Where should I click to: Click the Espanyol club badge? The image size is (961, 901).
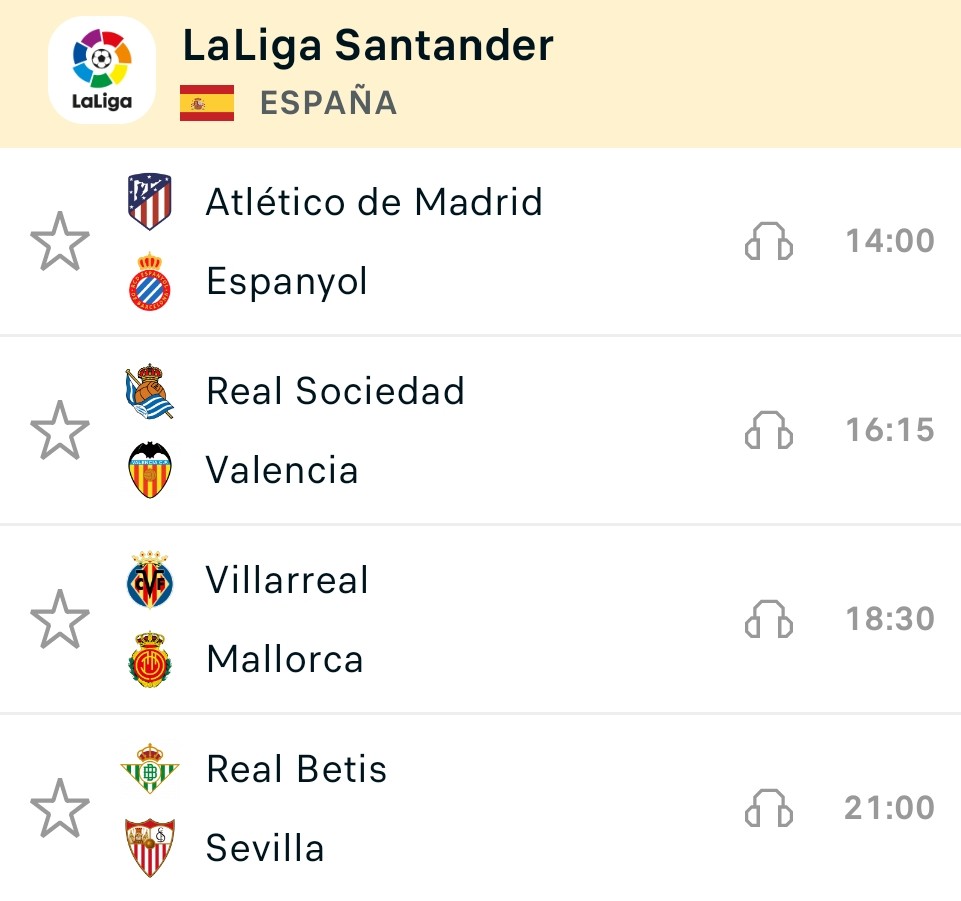(150, 281)
